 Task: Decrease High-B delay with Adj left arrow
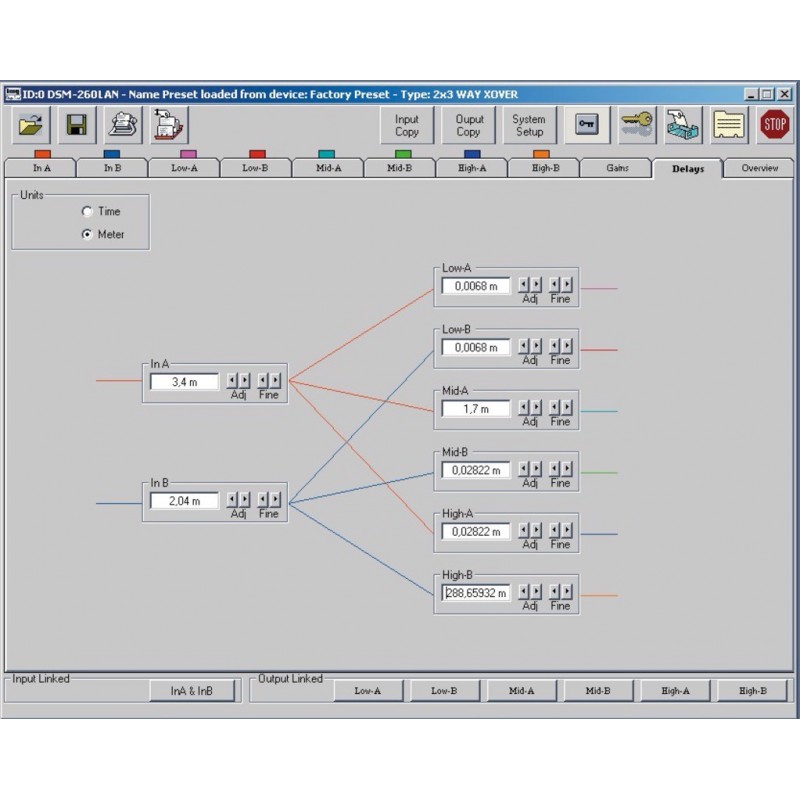[523, 591]
